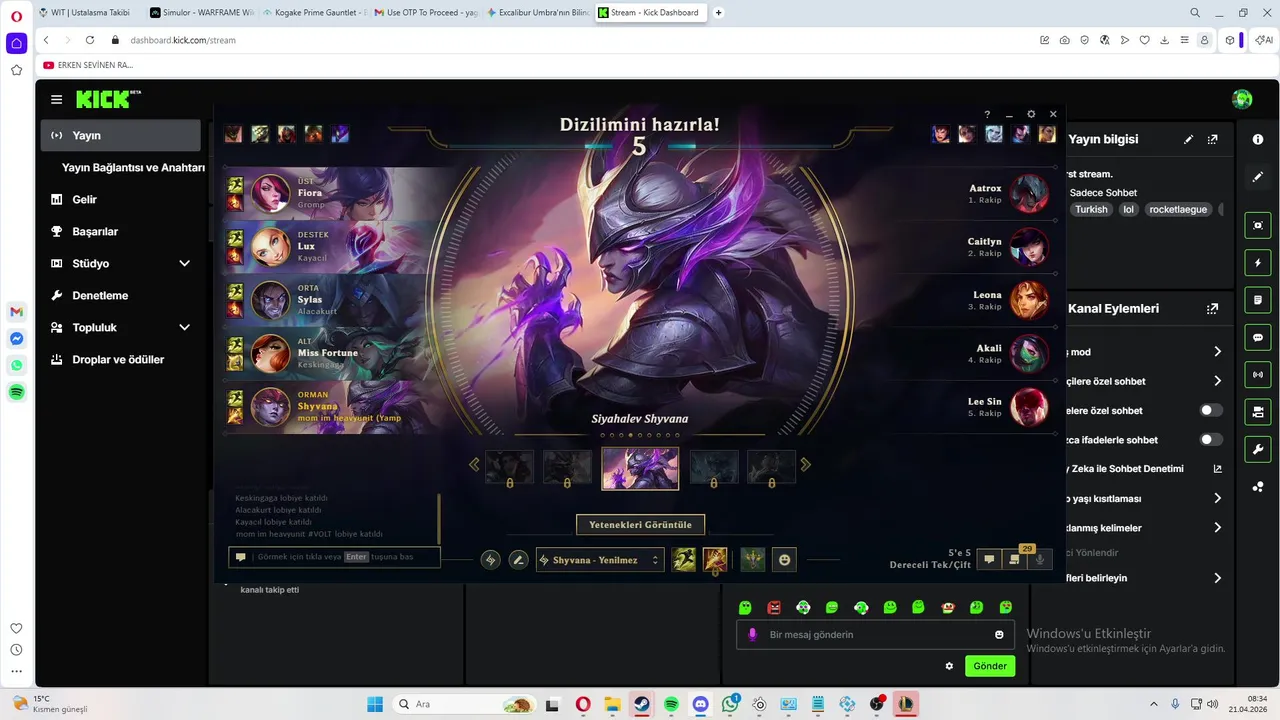The width and height of the screenshot is (1280, 720).
Task: Click the screen capture icon in right sidebar
Action: (1258, 226)
